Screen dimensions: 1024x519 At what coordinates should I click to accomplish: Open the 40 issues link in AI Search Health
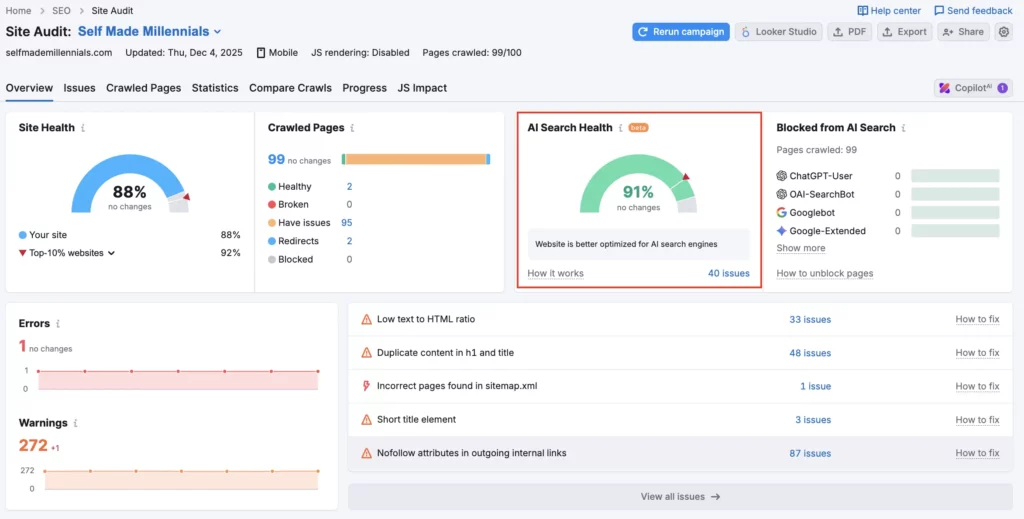729,274
